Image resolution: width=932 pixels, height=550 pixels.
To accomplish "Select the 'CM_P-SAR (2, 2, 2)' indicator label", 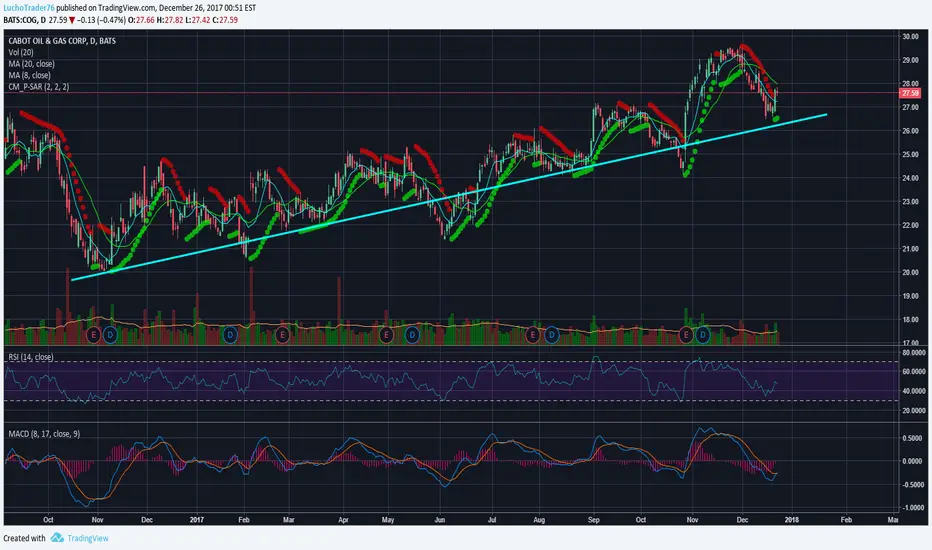I will coord(38,87).
